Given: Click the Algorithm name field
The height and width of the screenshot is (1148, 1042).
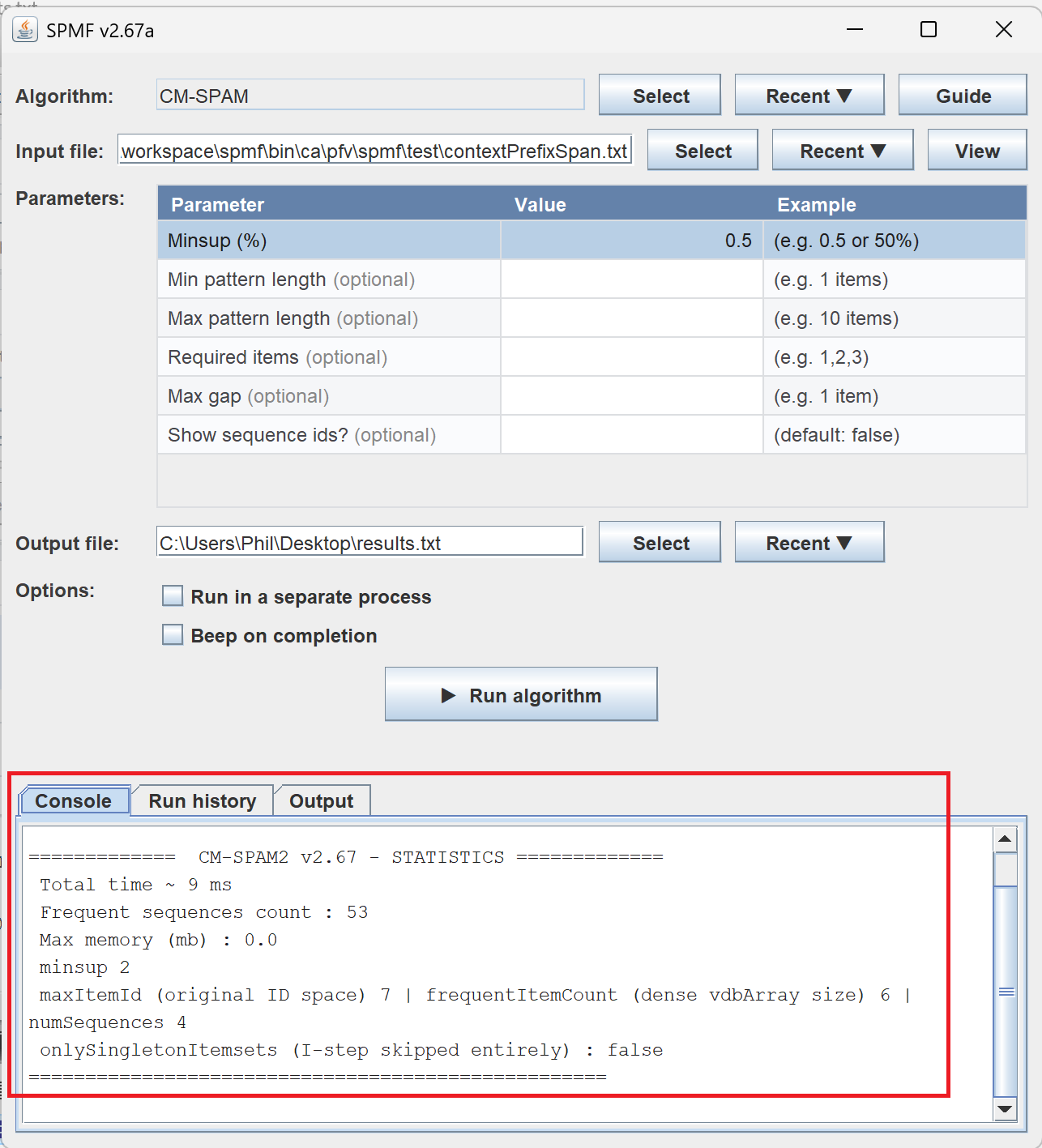Looking at the screenshot, I should click(370, 95).
